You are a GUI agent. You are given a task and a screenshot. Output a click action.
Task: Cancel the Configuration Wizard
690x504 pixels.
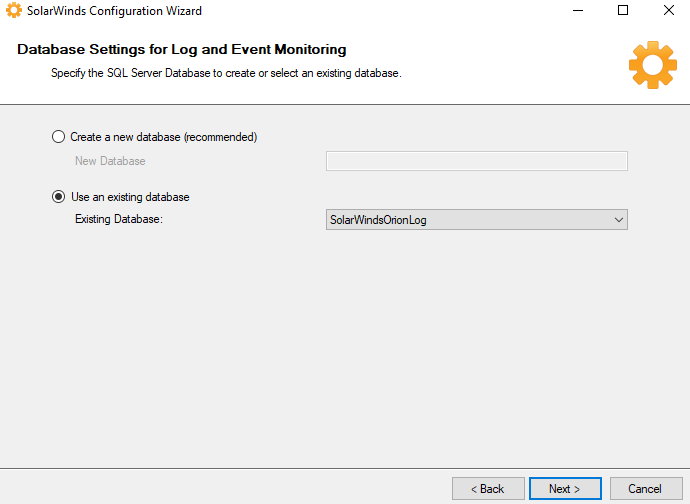646,489
